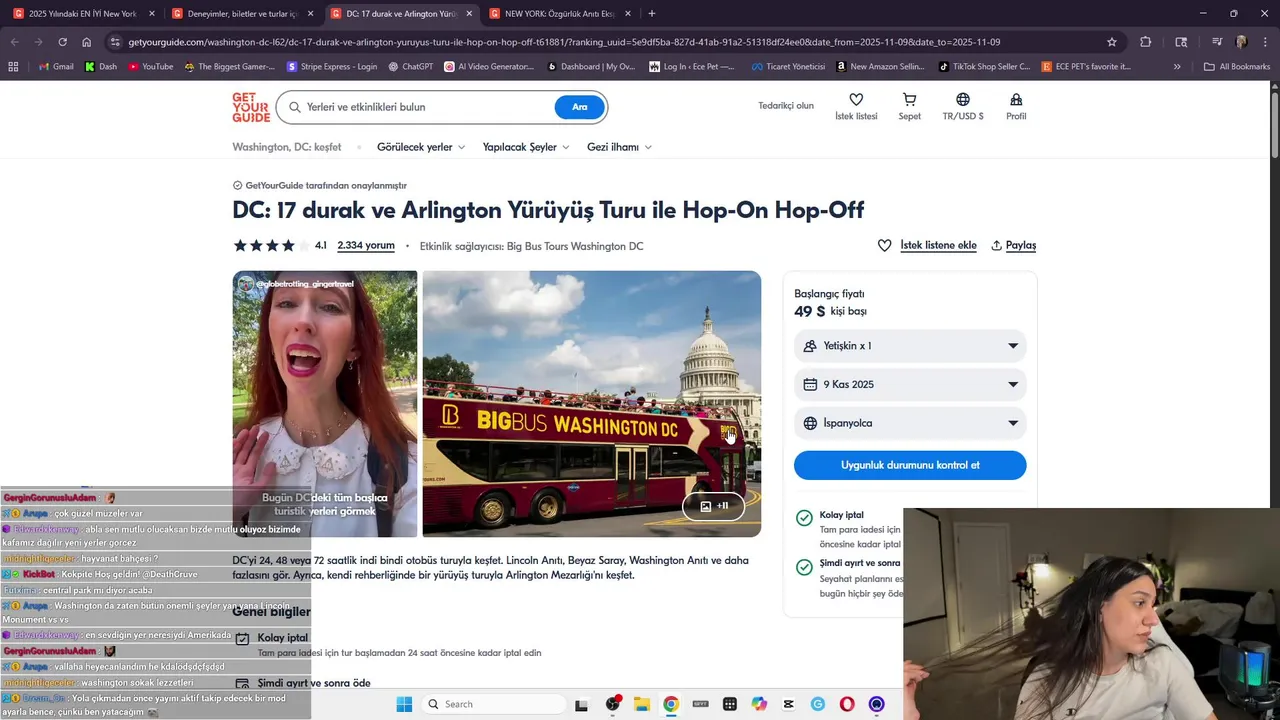
Task: Open All Bookmarks folder
Action: [x=1237, y=66]
